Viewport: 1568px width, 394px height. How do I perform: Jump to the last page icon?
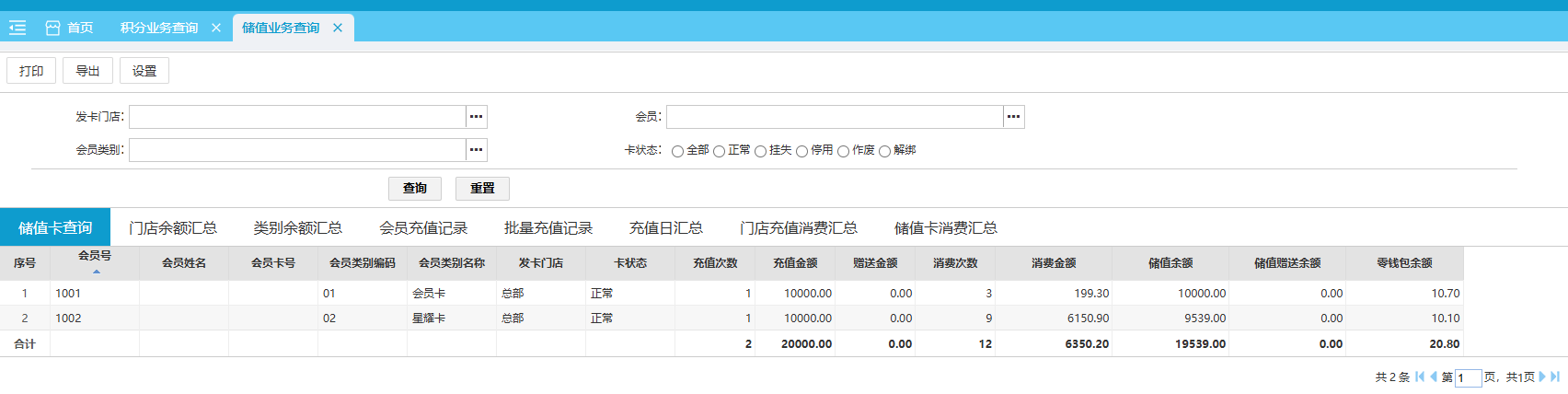click(1555, 377)
